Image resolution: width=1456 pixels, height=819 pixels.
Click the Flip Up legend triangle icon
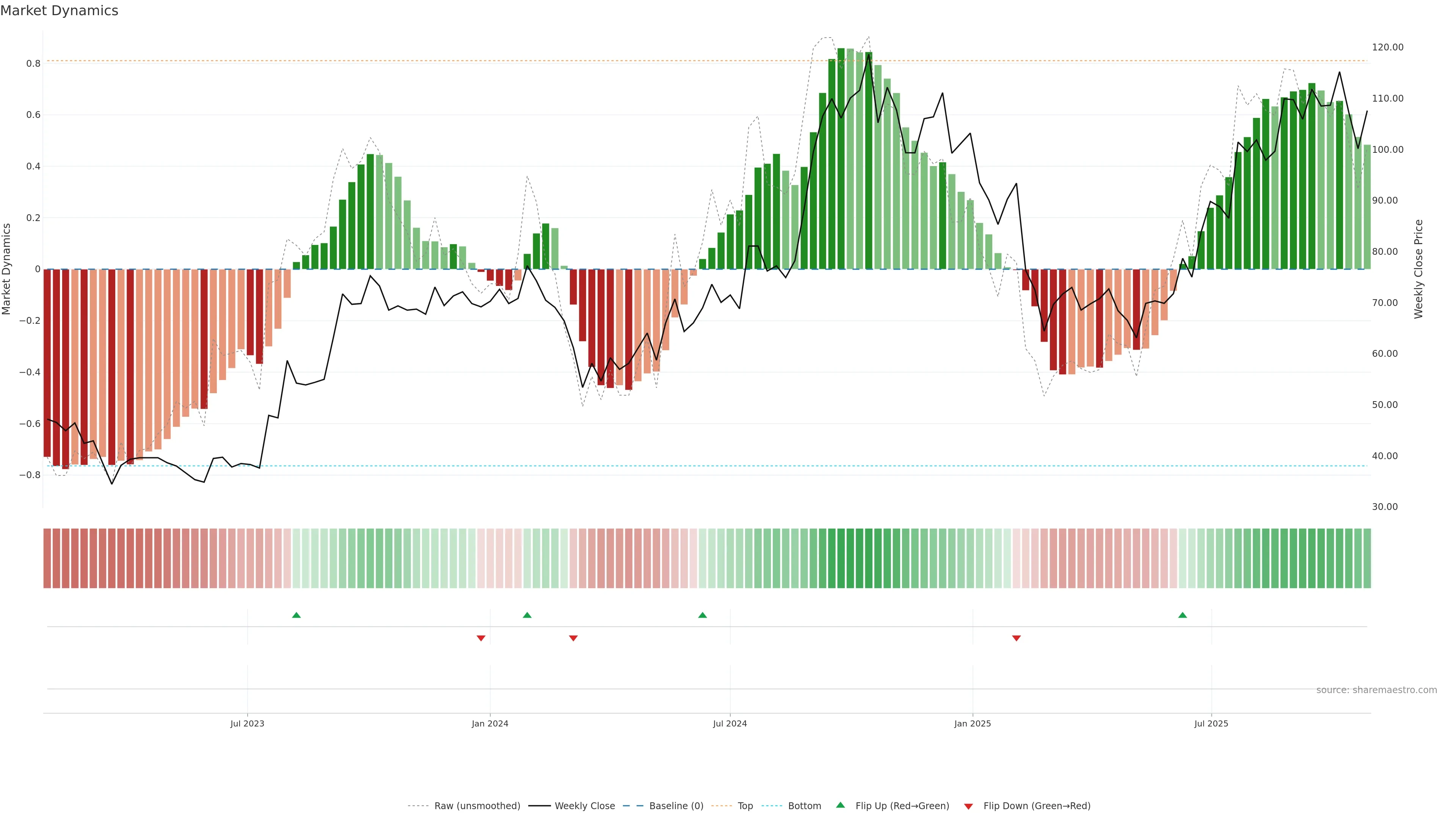[841, 805]
